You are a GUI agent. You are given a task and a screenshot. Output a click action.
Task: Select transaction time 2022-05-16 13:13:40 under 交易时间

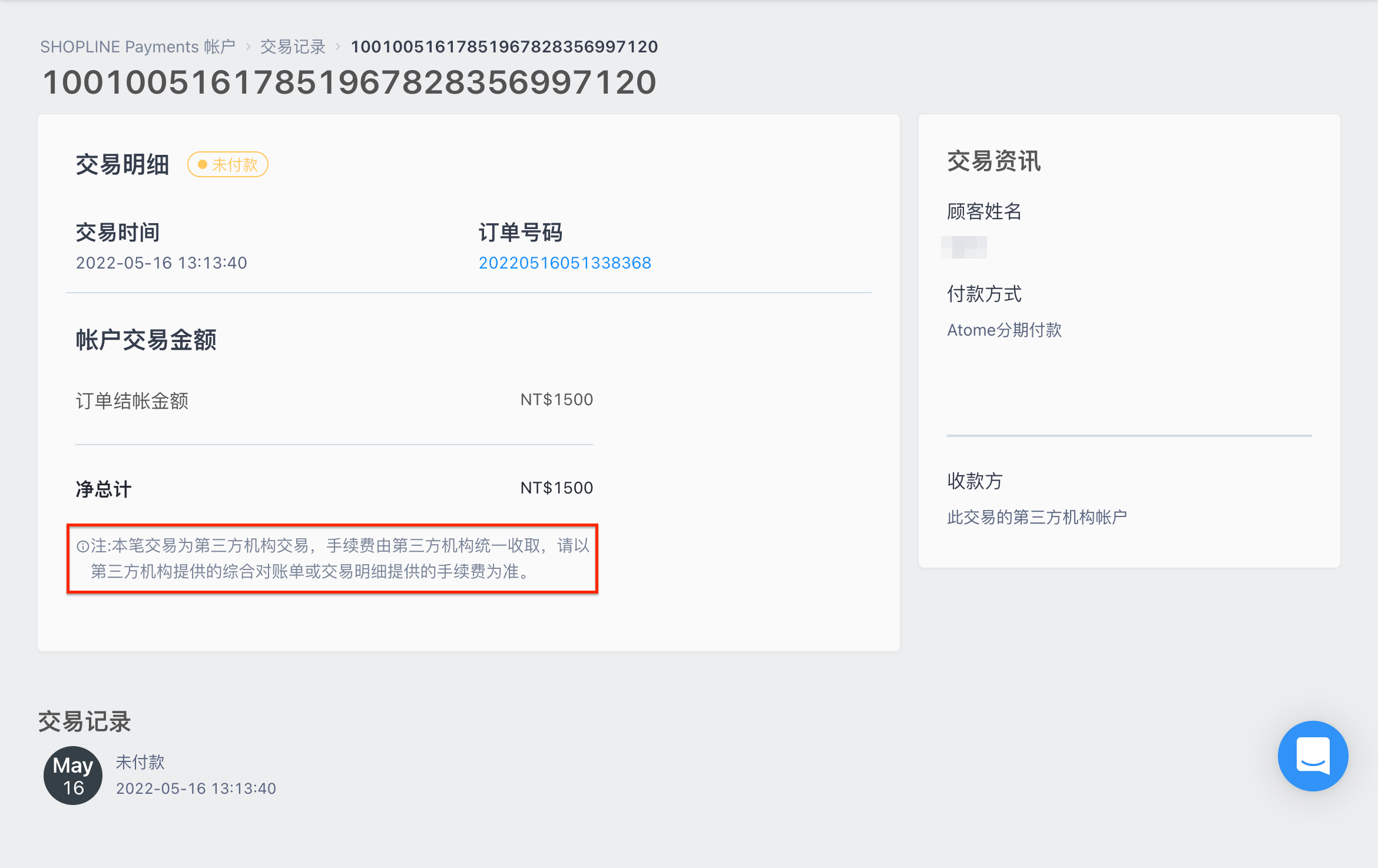point(161,263)
